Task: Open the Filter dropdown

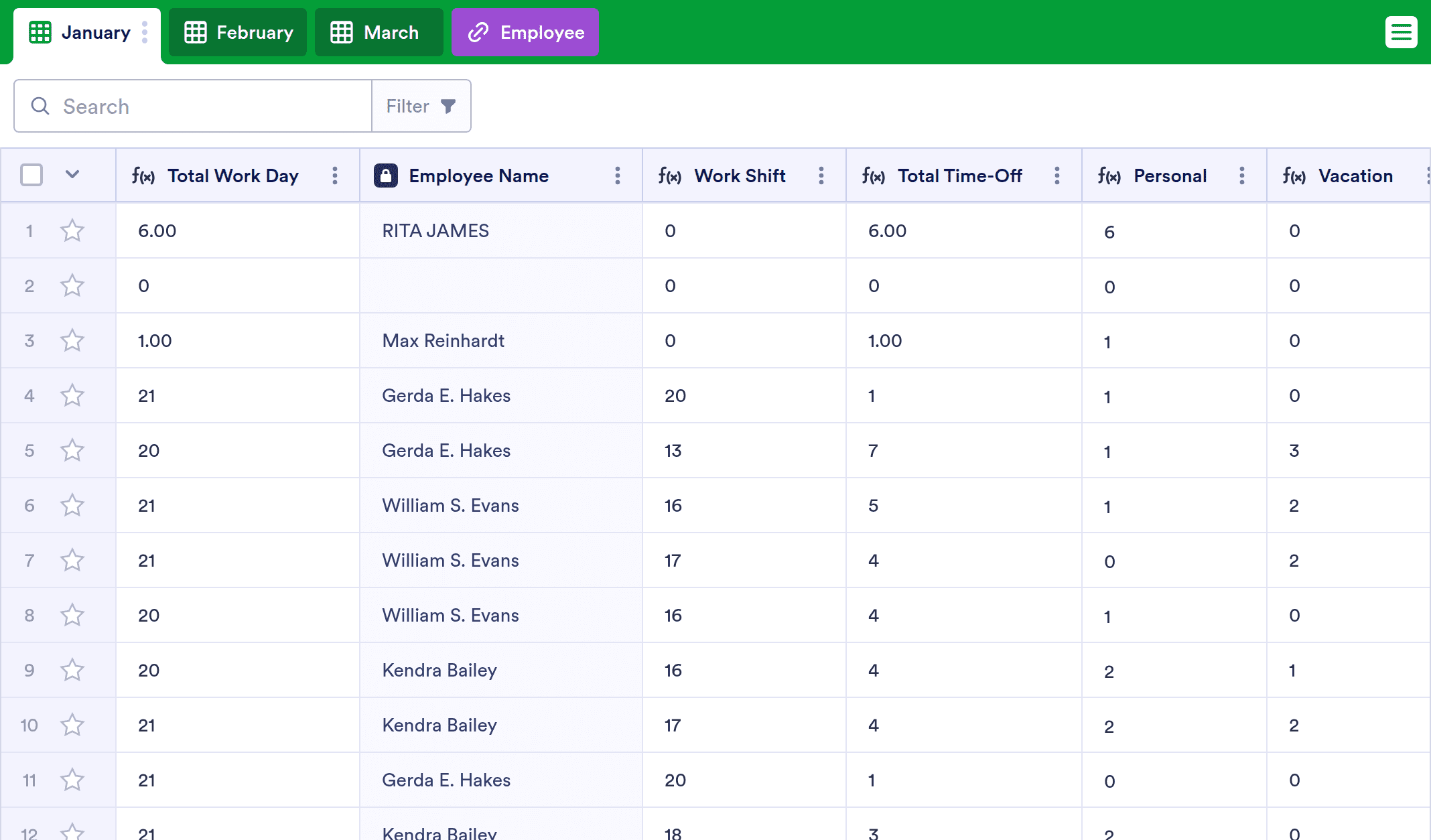Action: [421, 106]
